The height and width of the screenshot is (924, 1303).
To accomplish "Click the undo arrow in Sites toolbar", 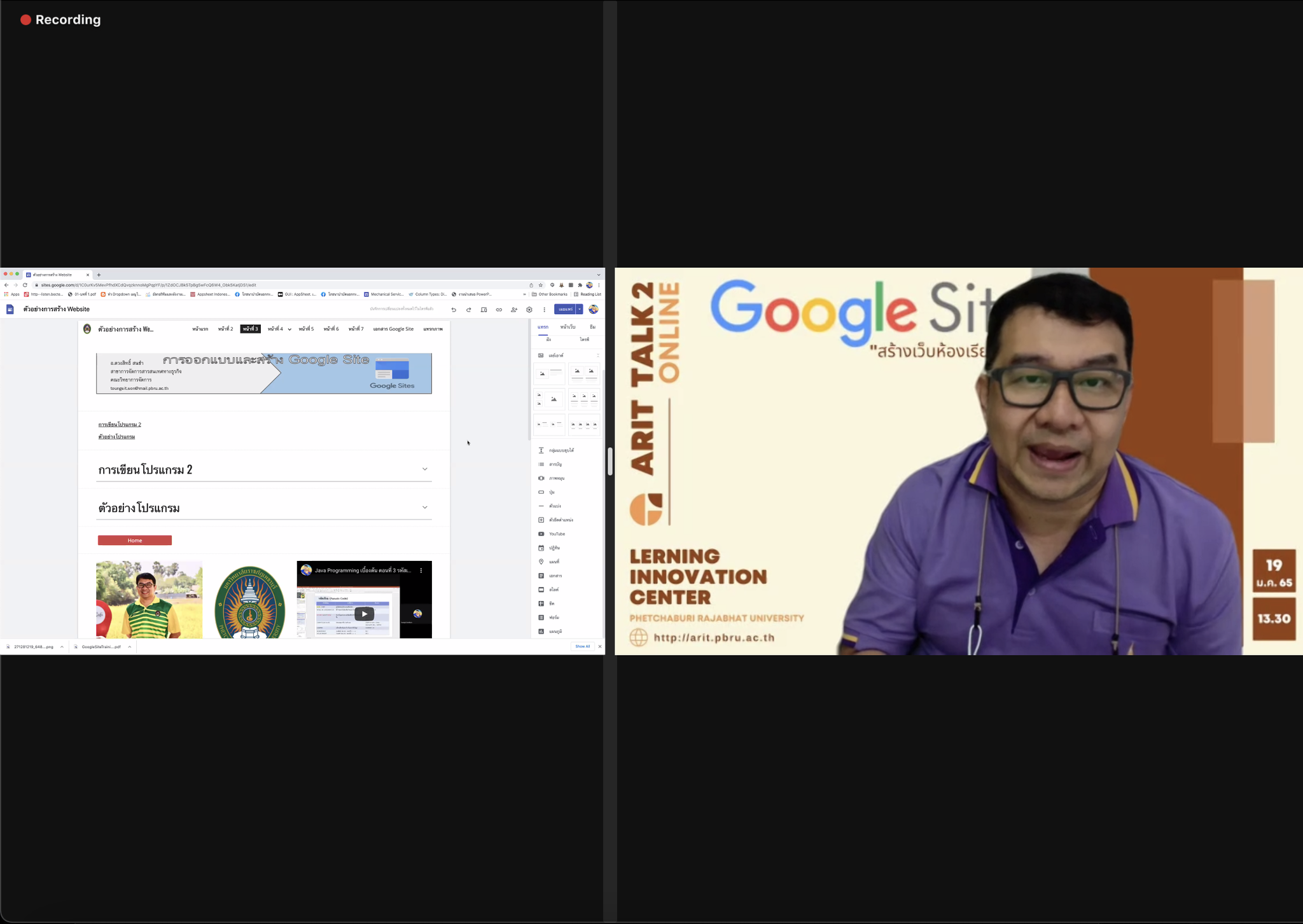I will (x=454, y=310).
